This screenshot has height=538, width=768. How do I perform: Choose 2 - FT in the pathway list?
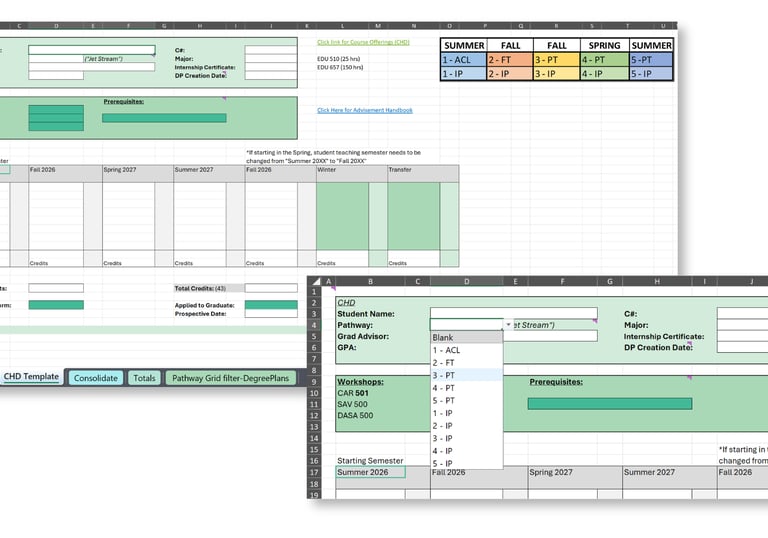[466, 363]
